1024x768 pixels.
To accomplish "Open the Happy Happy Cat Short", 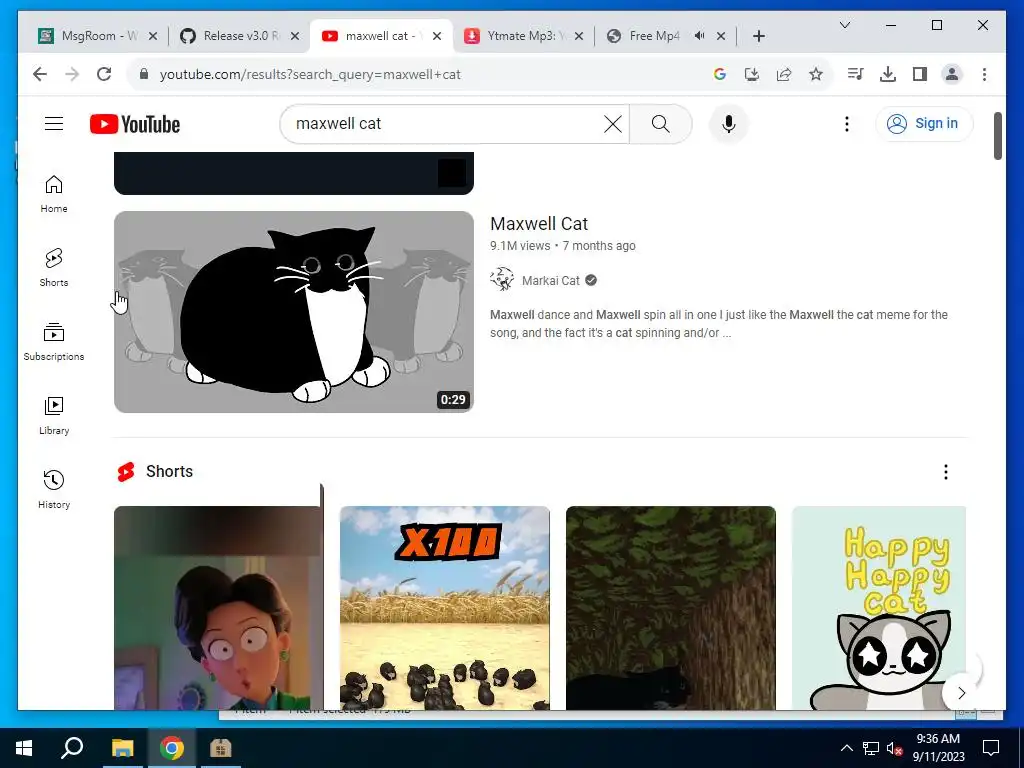I will click(x=879, y=608).
